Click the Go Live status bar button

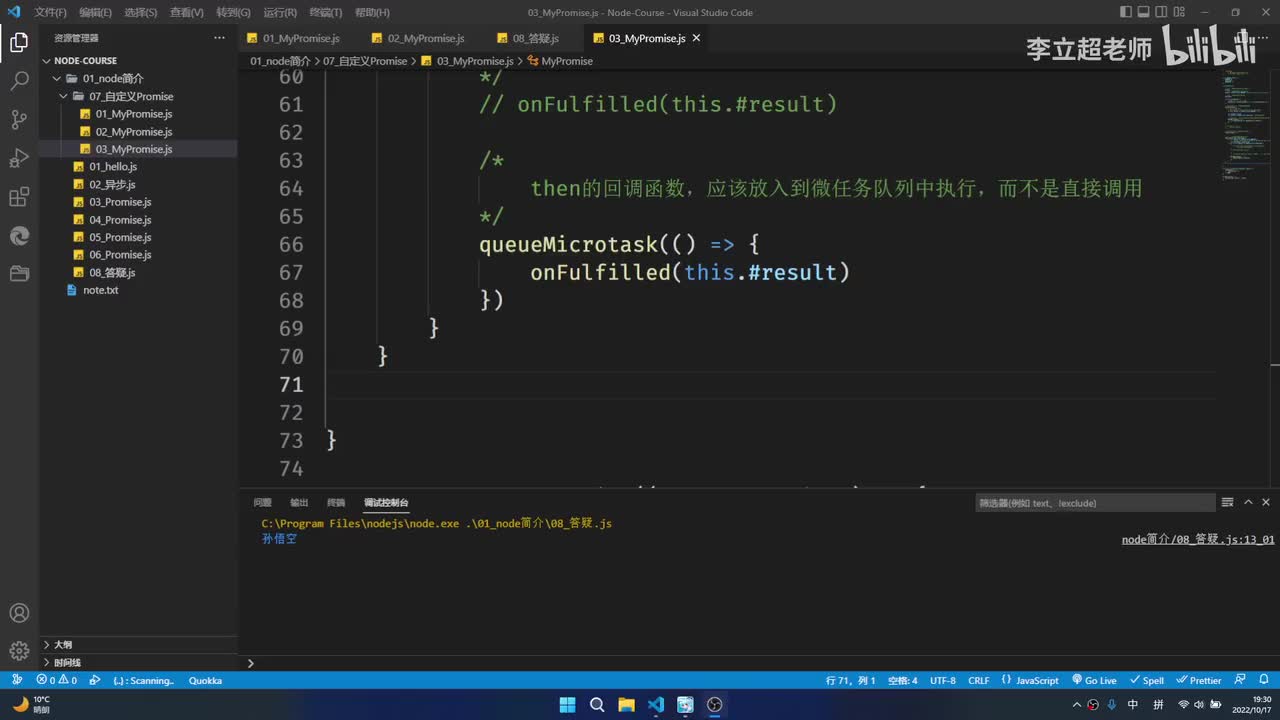tap(1093, 680)
